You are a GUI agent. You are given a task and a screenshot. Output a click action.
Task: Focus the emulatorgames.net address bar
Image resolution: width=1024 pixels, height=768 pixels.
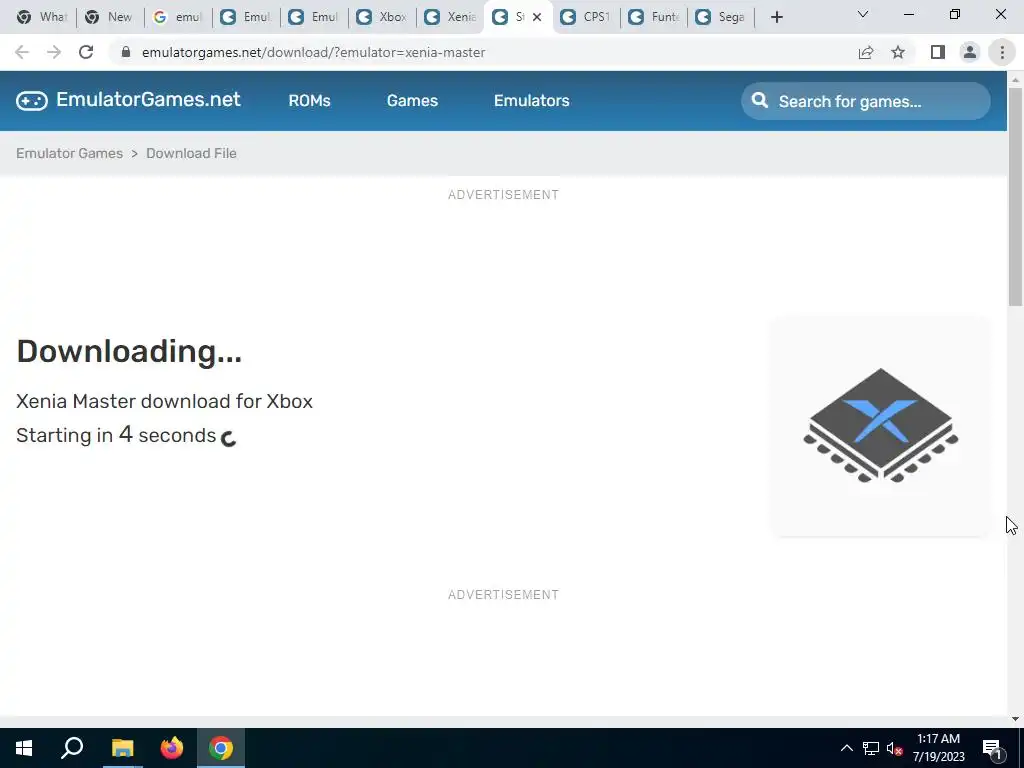[483, 52]
